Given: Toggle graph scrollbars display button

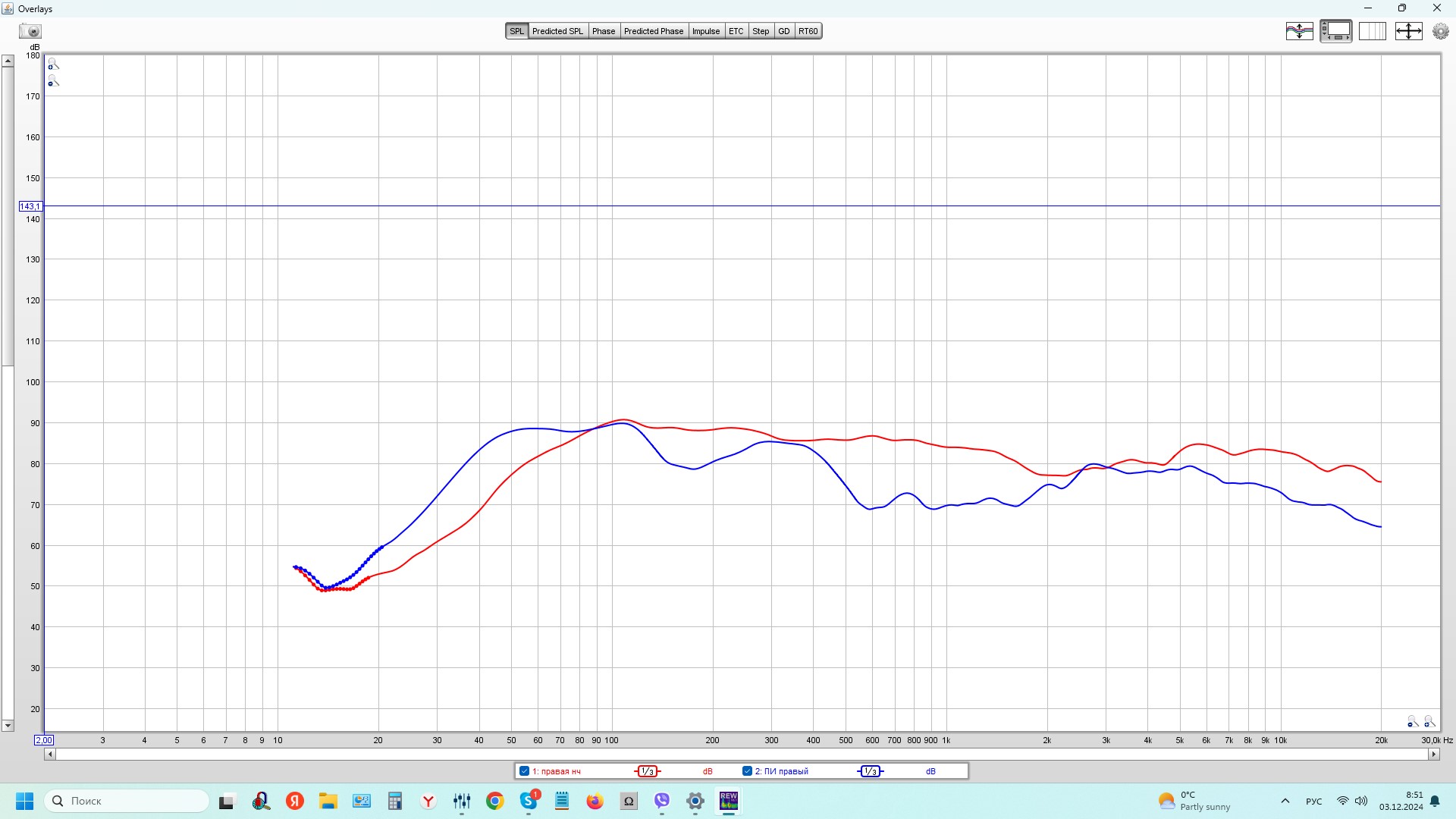Looking at the screenshot, I should [1335, 31].
